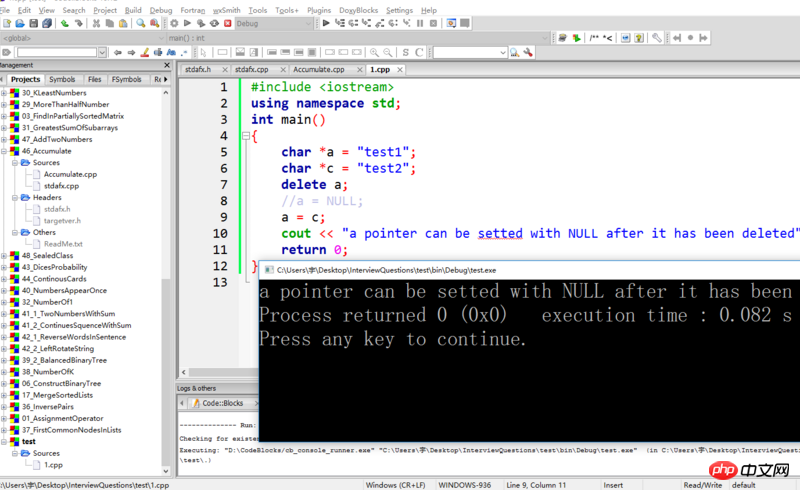Screen dimensions: 800x490
Task: Select 1.cpp under test Sources
Action: (53, 465)
